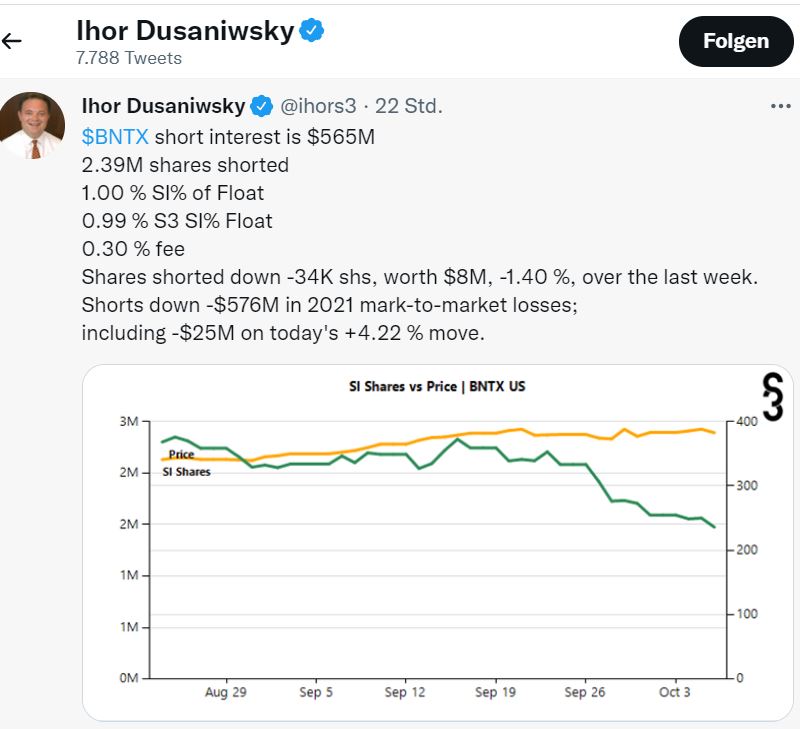
Task: Click the @ihors3 handle
Action: coord(318,105)
